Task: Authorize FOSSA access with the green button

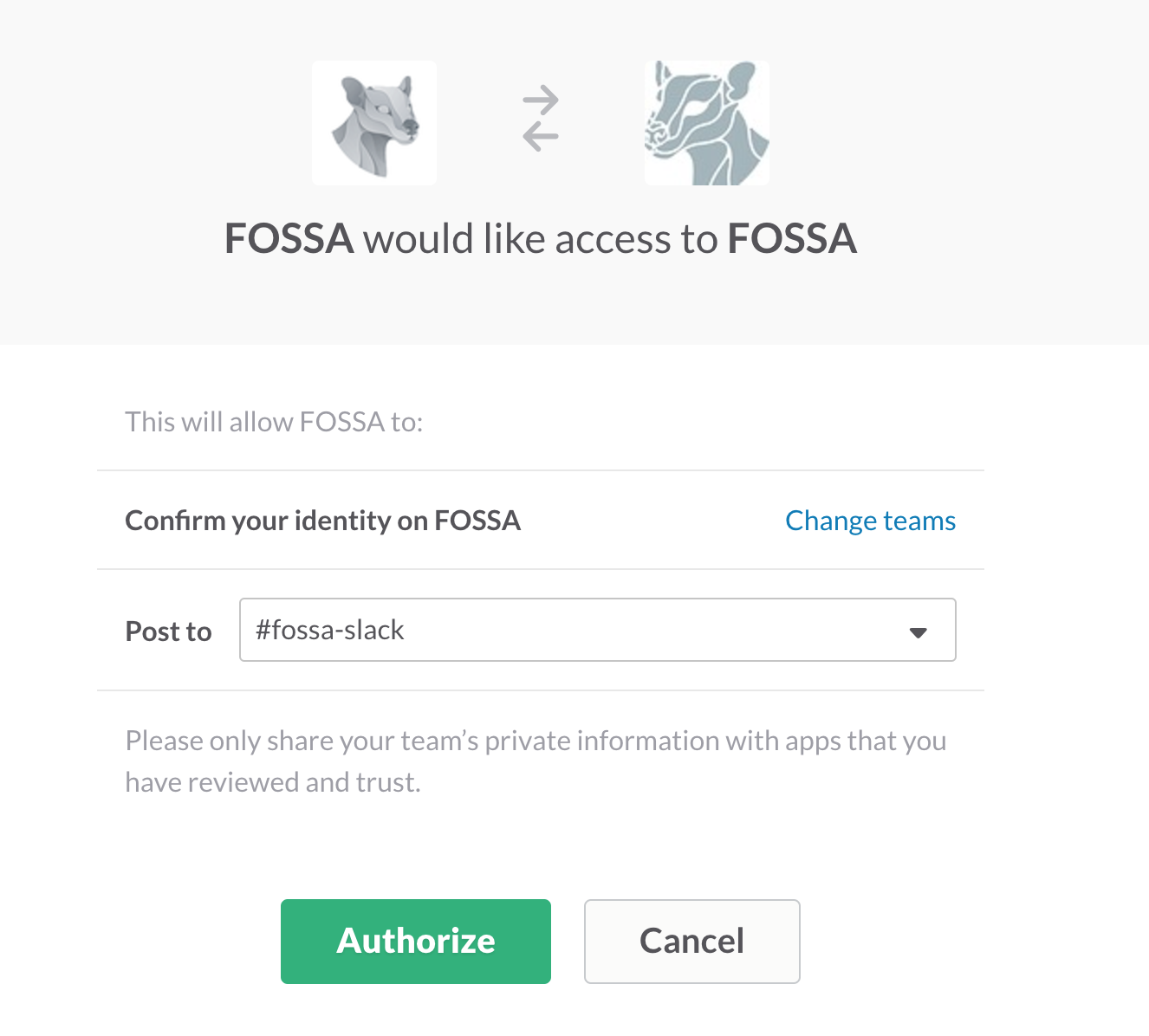Action: (x=416, y=942)
